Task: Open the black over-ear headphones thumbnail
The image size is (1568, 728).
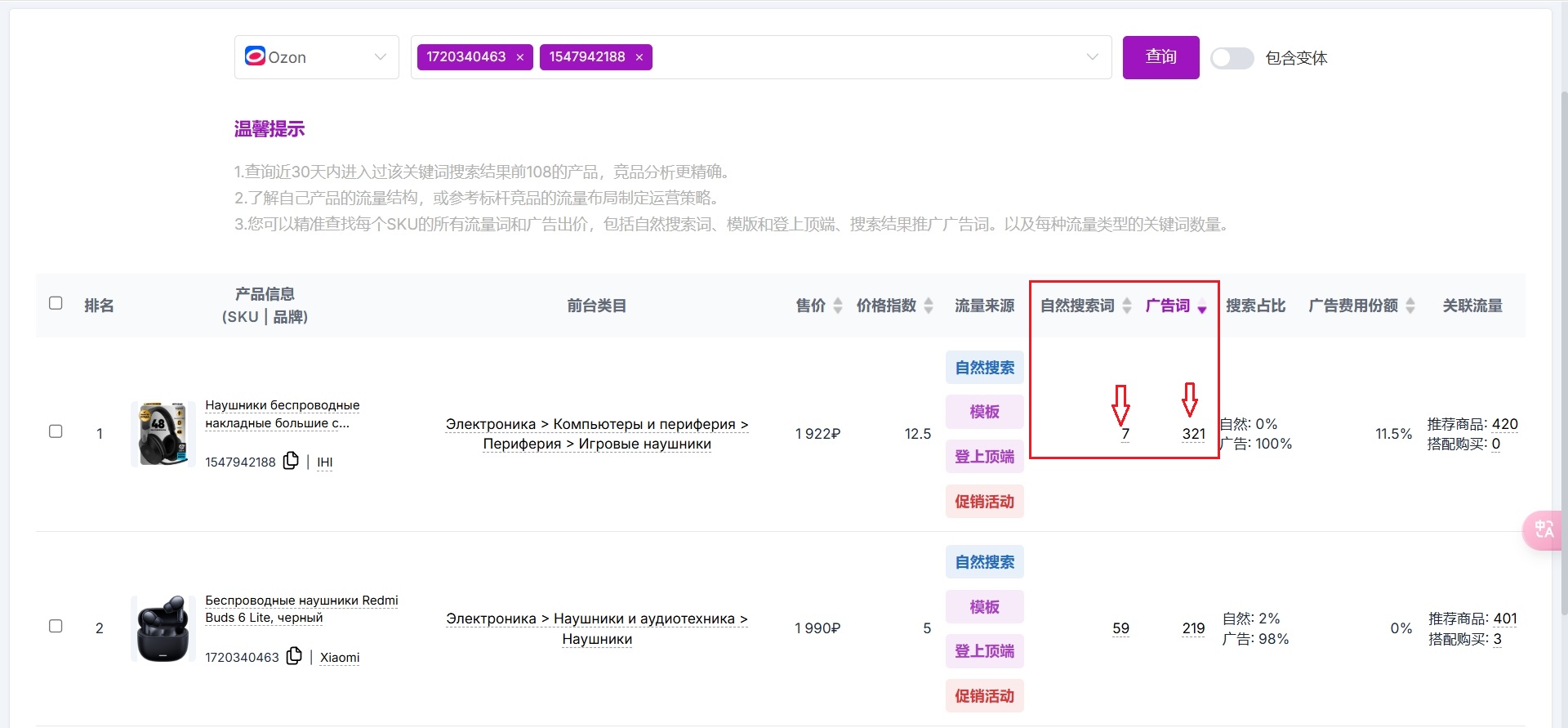Action: pos(163,434)
